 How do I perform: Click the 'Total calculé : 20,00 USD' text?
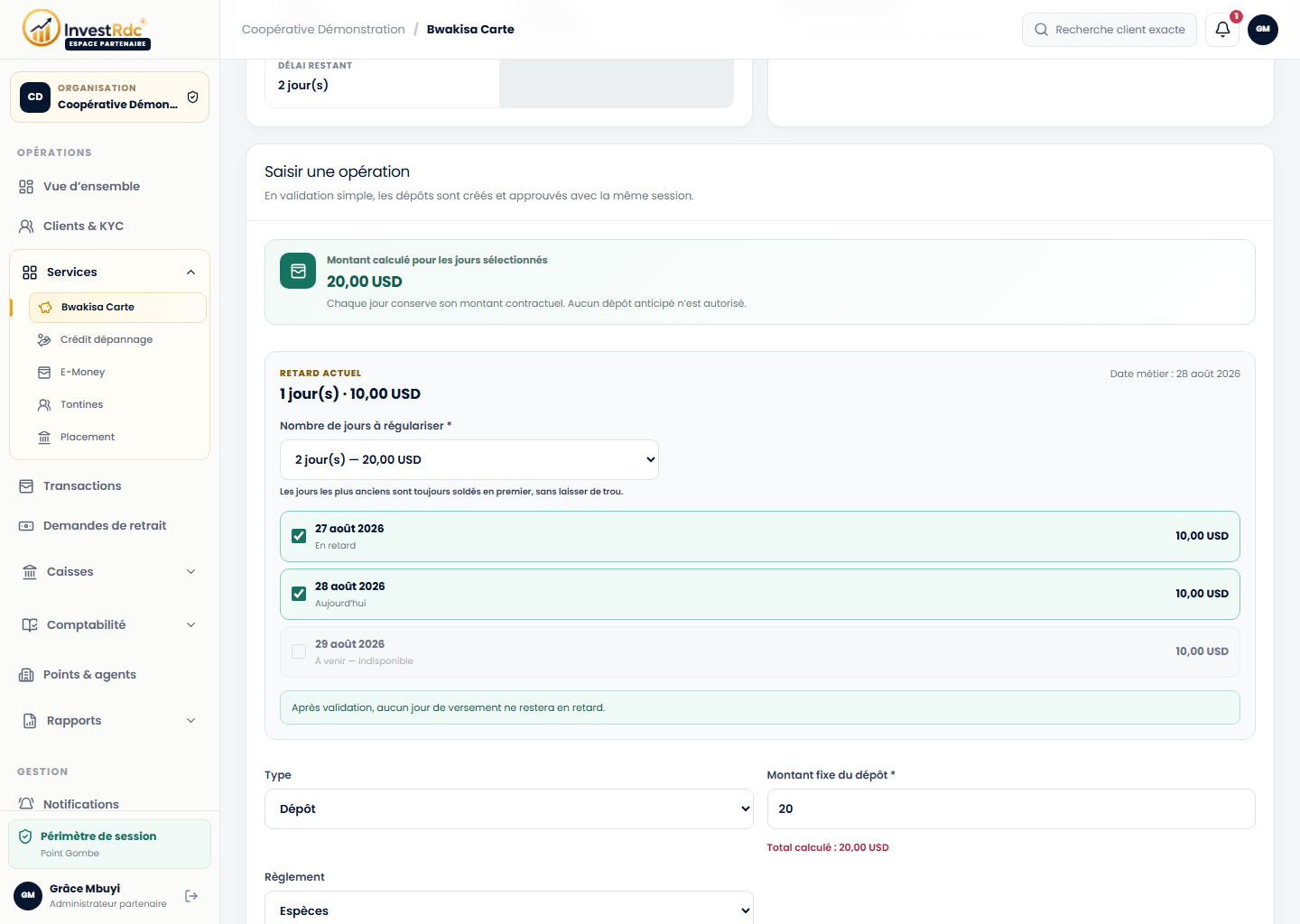(x=828, y=848)
